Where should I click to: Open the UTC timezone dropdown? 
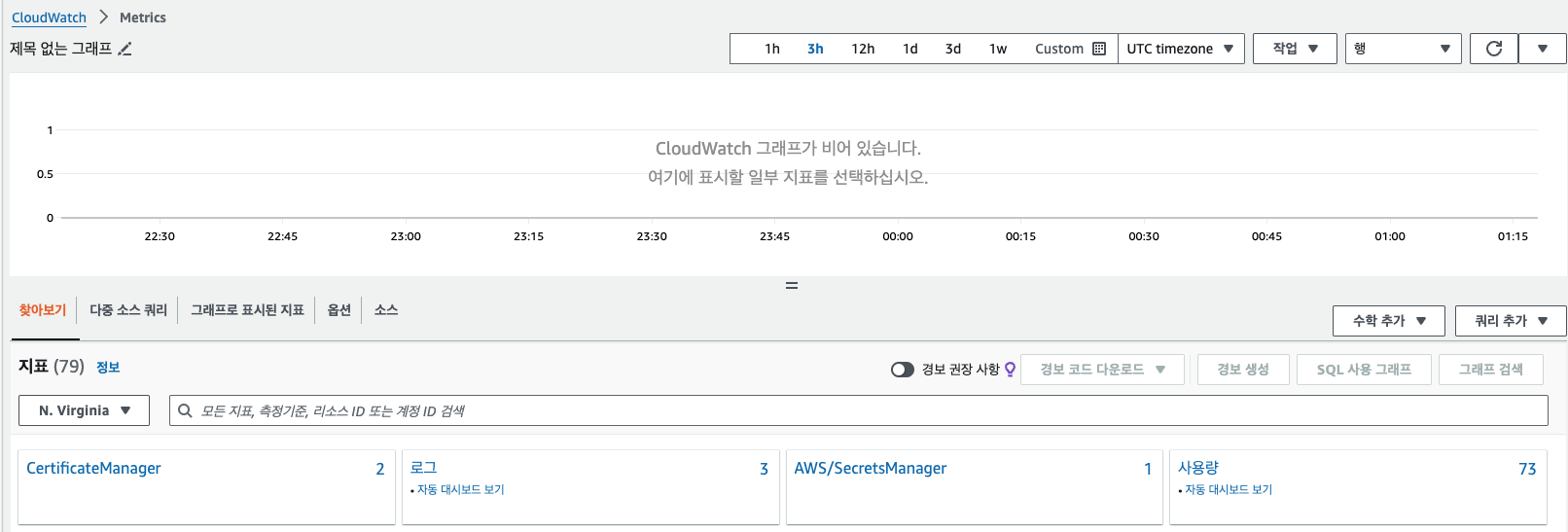point(1181,49)
